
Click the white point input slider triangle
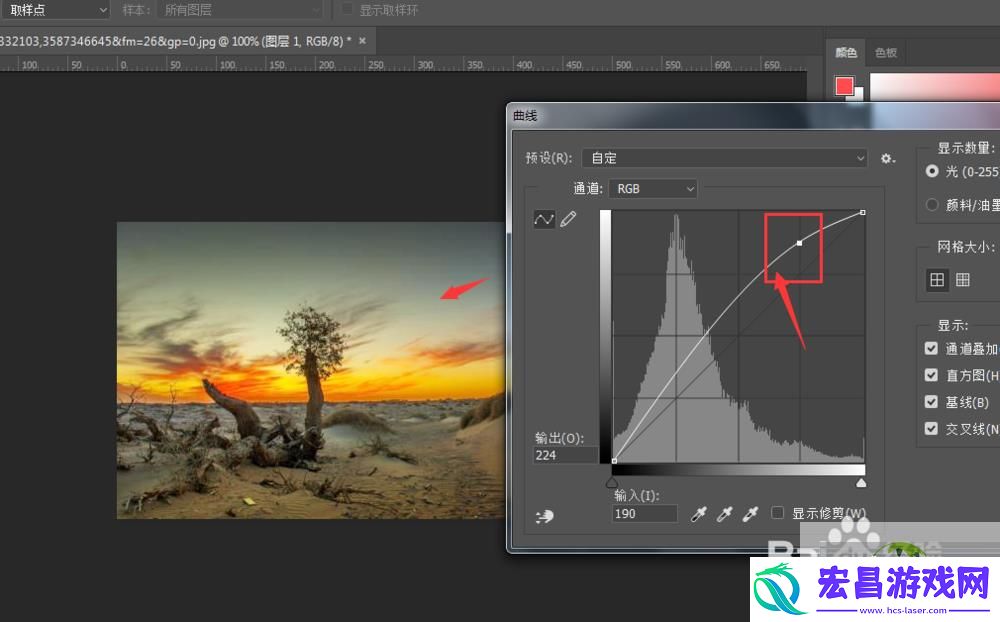pos(861,483)
